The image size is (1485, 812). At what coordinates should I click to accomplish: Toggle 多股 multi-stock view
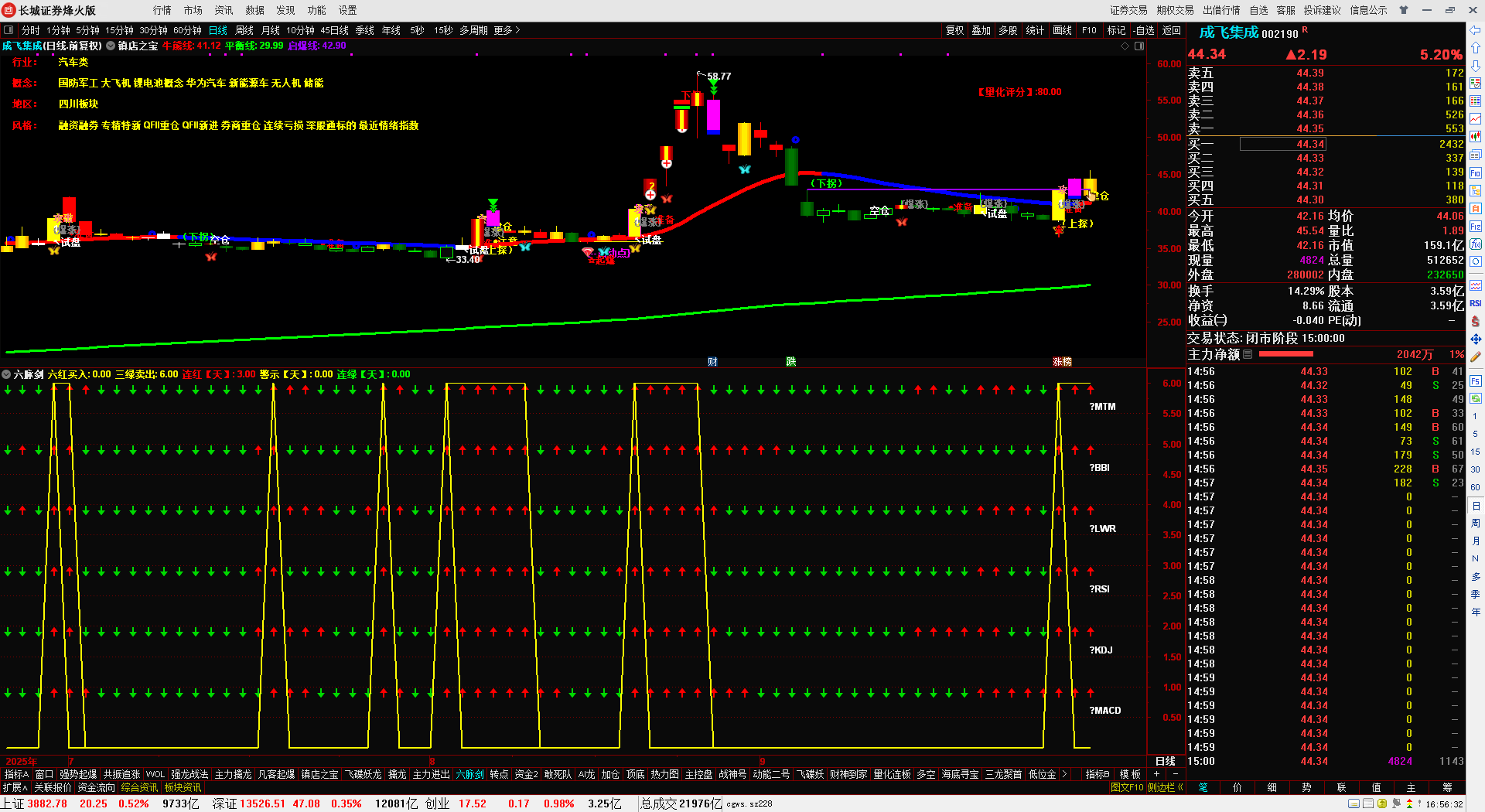pos(1008,30)
